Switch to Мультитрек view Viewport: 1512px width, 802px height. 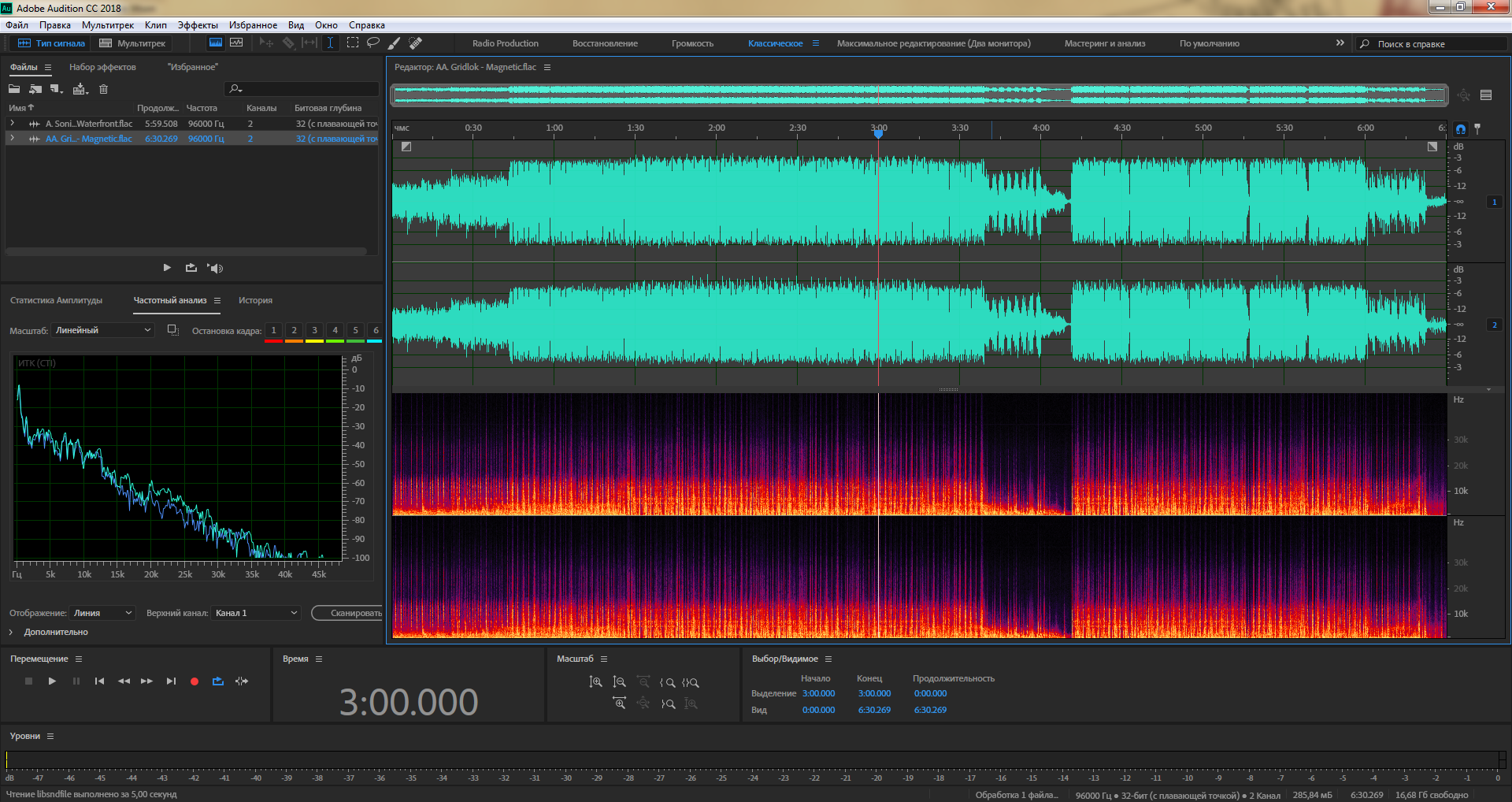[x=133, y=43]
